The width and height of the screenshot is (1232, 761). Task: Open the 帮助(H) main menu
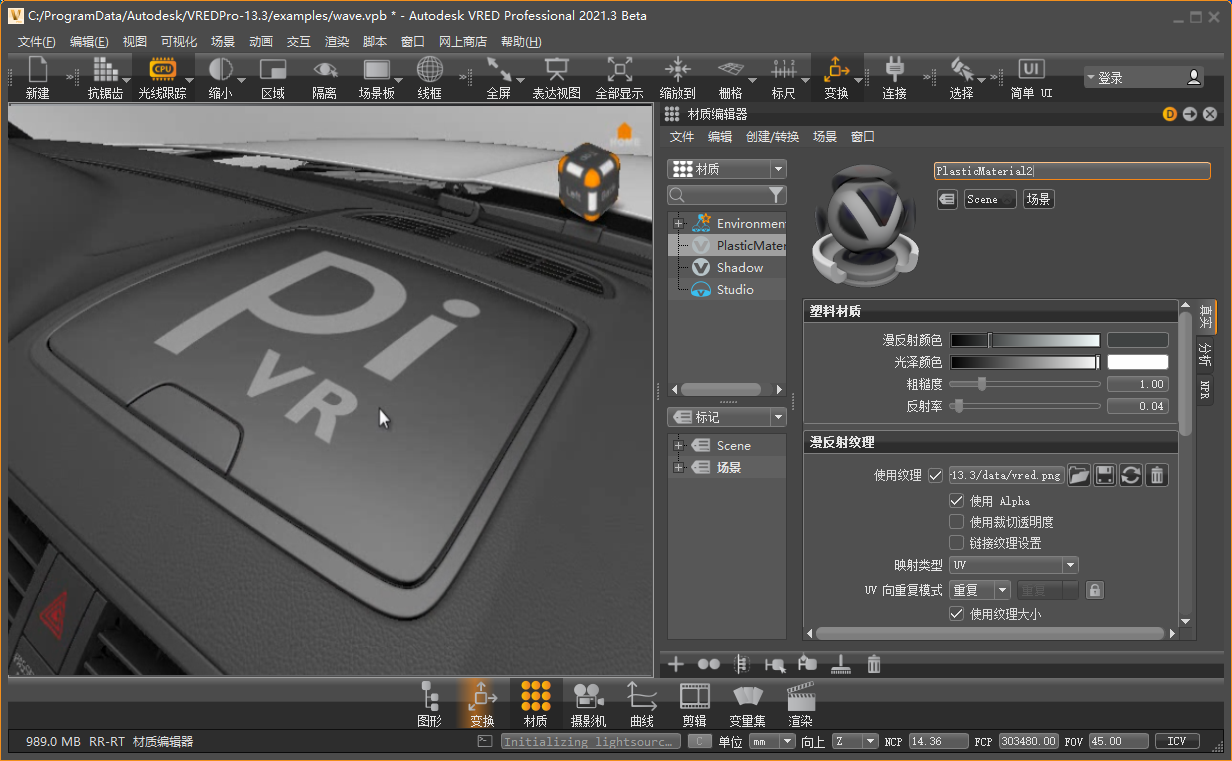[521, 42]
